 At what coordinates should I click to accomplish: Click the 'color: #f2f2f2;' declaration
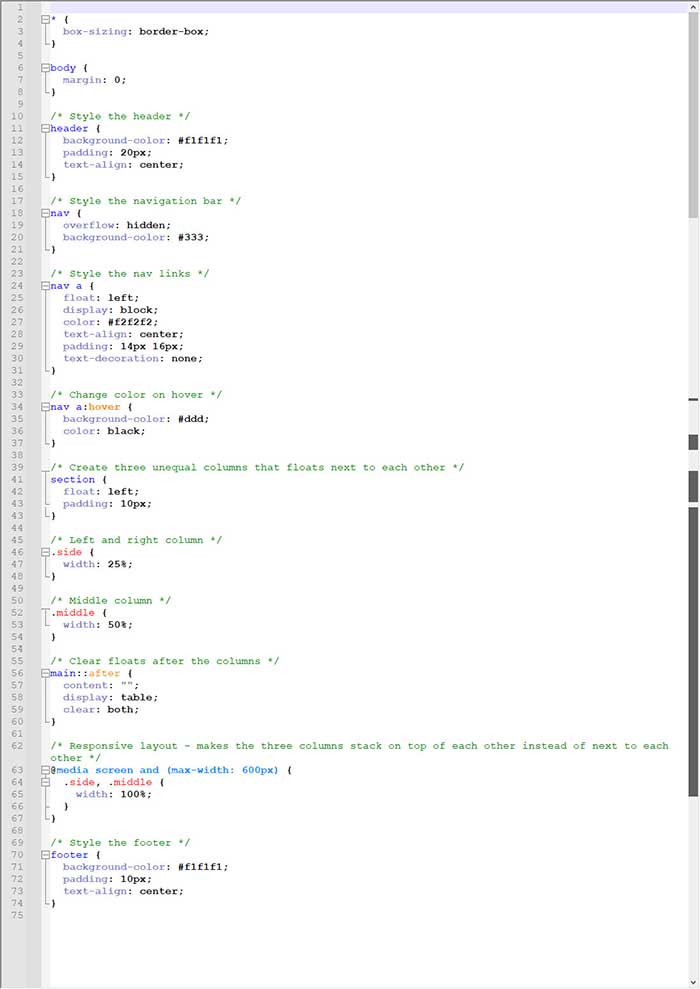(110, 322)
